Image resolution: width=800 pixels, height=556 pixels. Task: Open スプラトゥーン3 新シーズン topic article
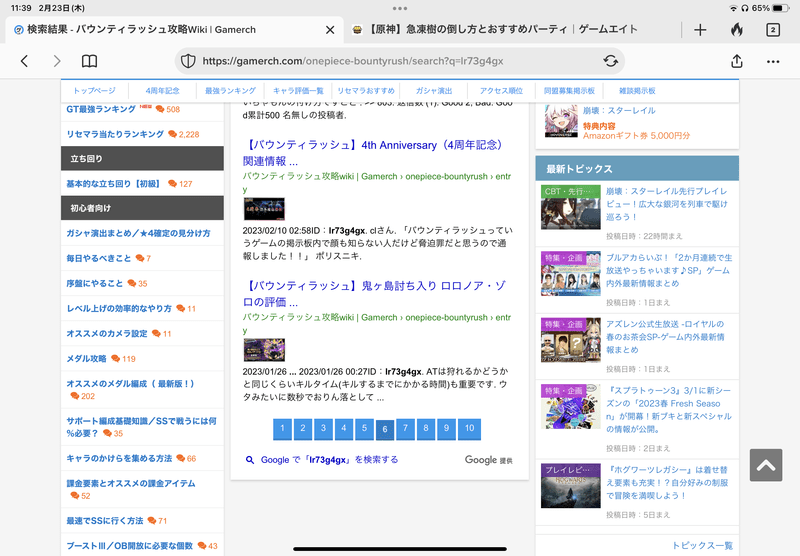[x=668, y=410]
